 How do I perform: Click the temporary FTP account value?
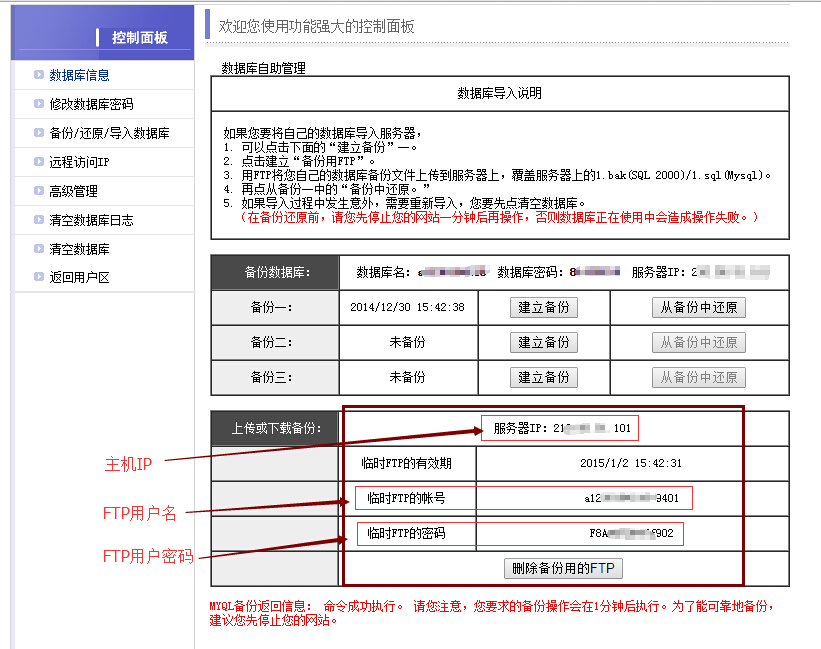coord(631,498)
